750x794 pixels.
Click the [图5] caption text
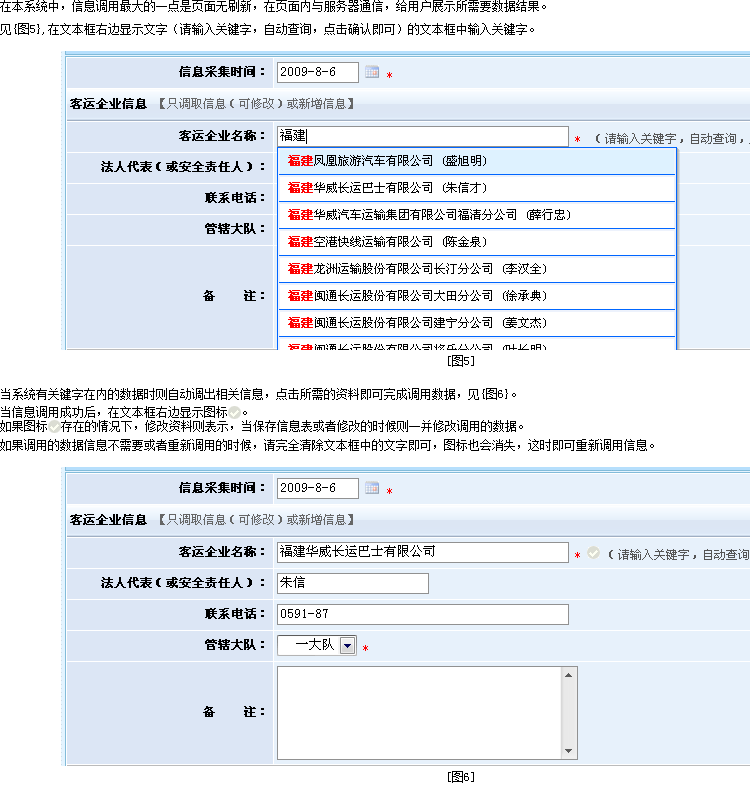(x=461, y=361)
